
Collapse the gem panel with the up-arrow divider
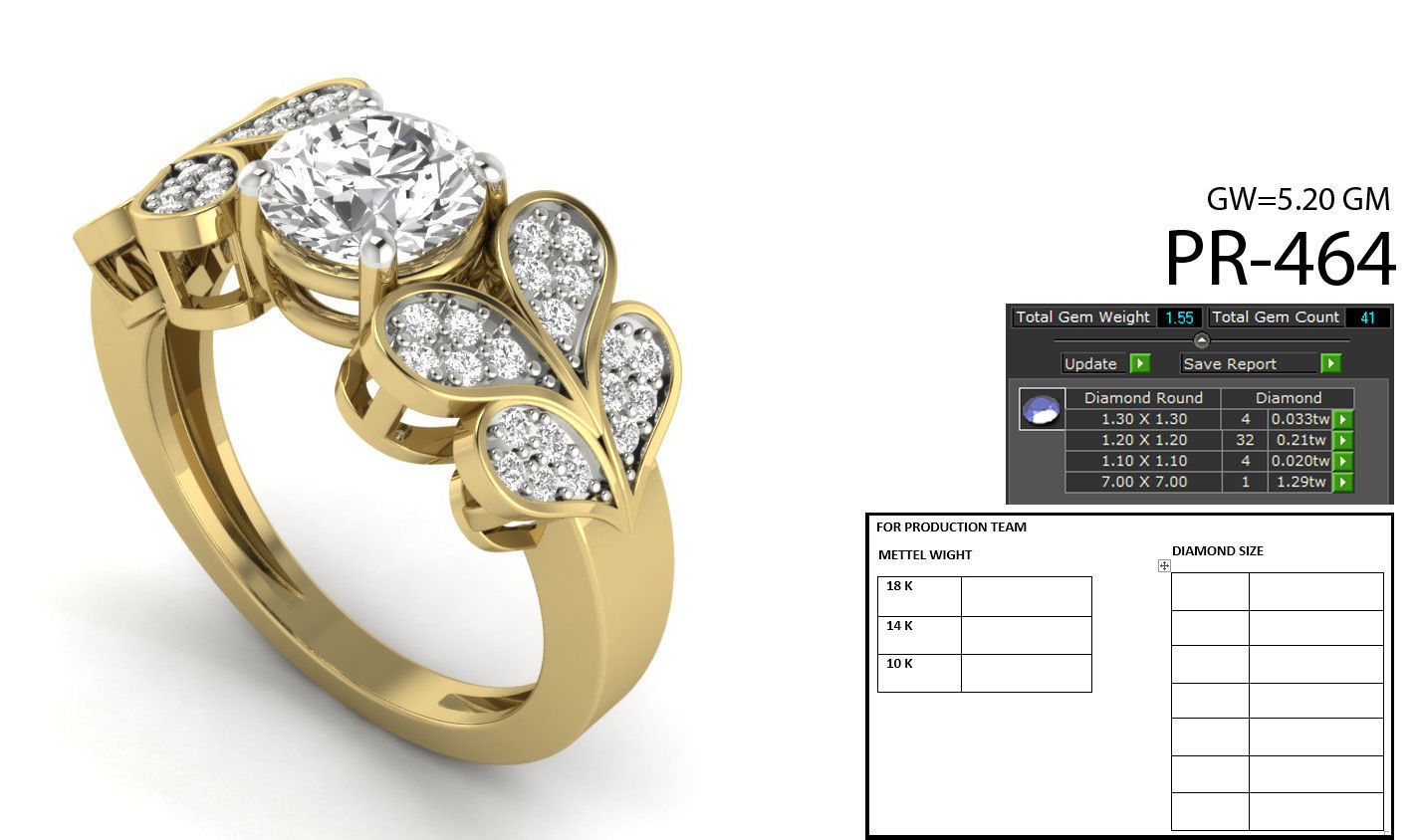coord(1201,340)
